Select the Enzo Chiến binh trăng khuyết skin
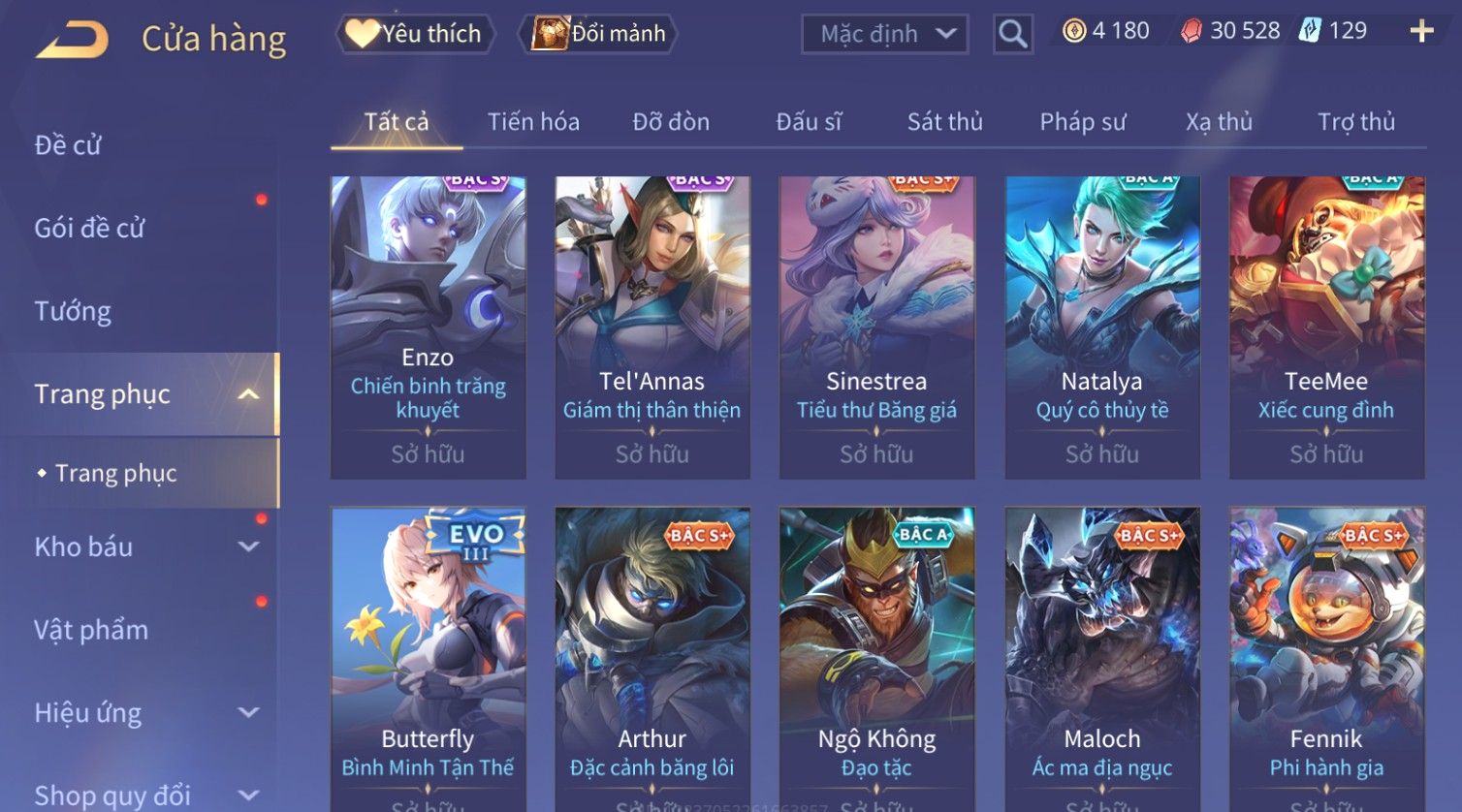1462x812 pixels. pyautogui.click(x=429, y=328)
